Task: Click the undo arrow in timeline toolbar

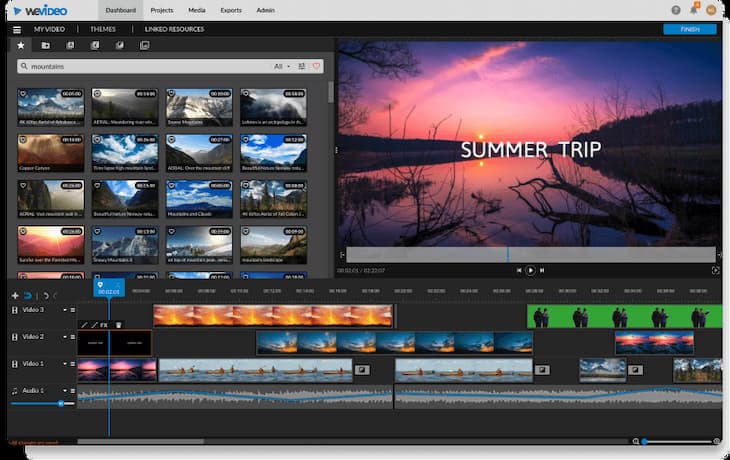Action: coord(46,296)
